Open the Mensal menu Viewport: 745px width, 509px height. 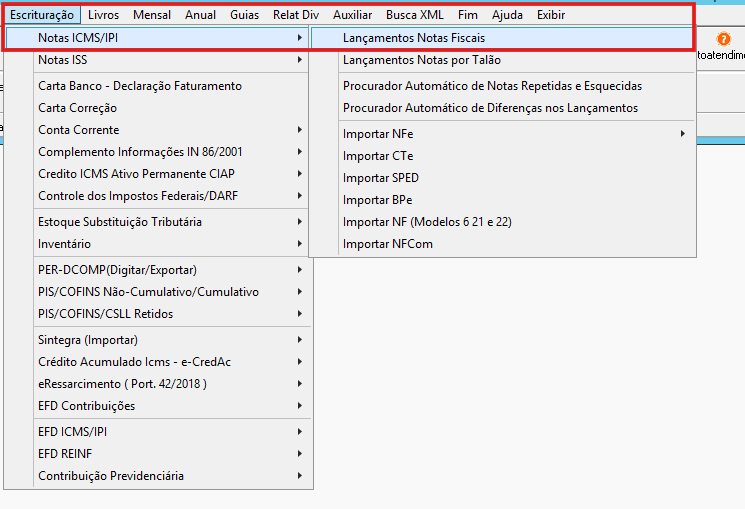coord(152,15)
